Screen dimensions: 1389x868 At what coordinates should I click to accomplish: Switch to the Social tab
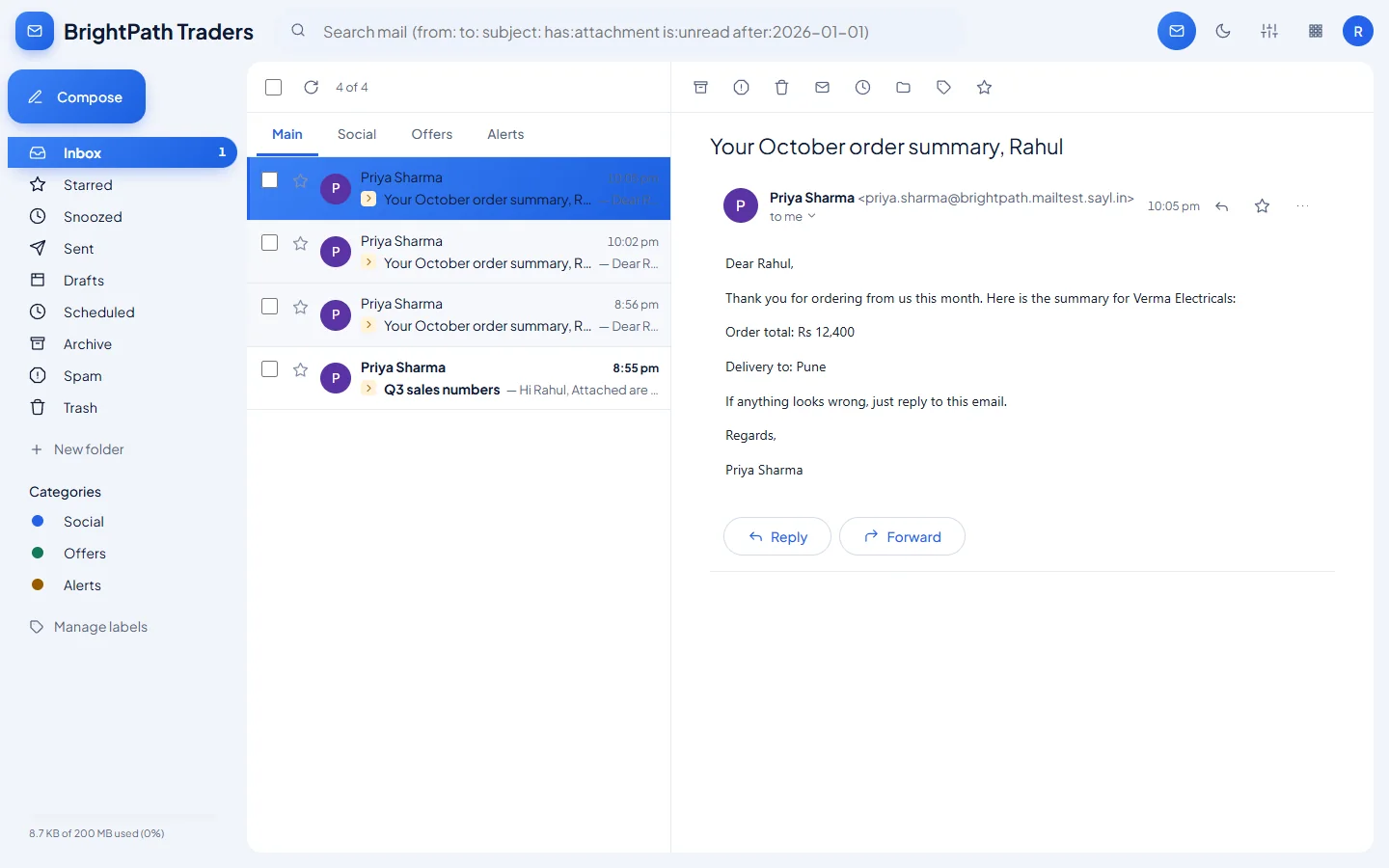pos(357,134)
